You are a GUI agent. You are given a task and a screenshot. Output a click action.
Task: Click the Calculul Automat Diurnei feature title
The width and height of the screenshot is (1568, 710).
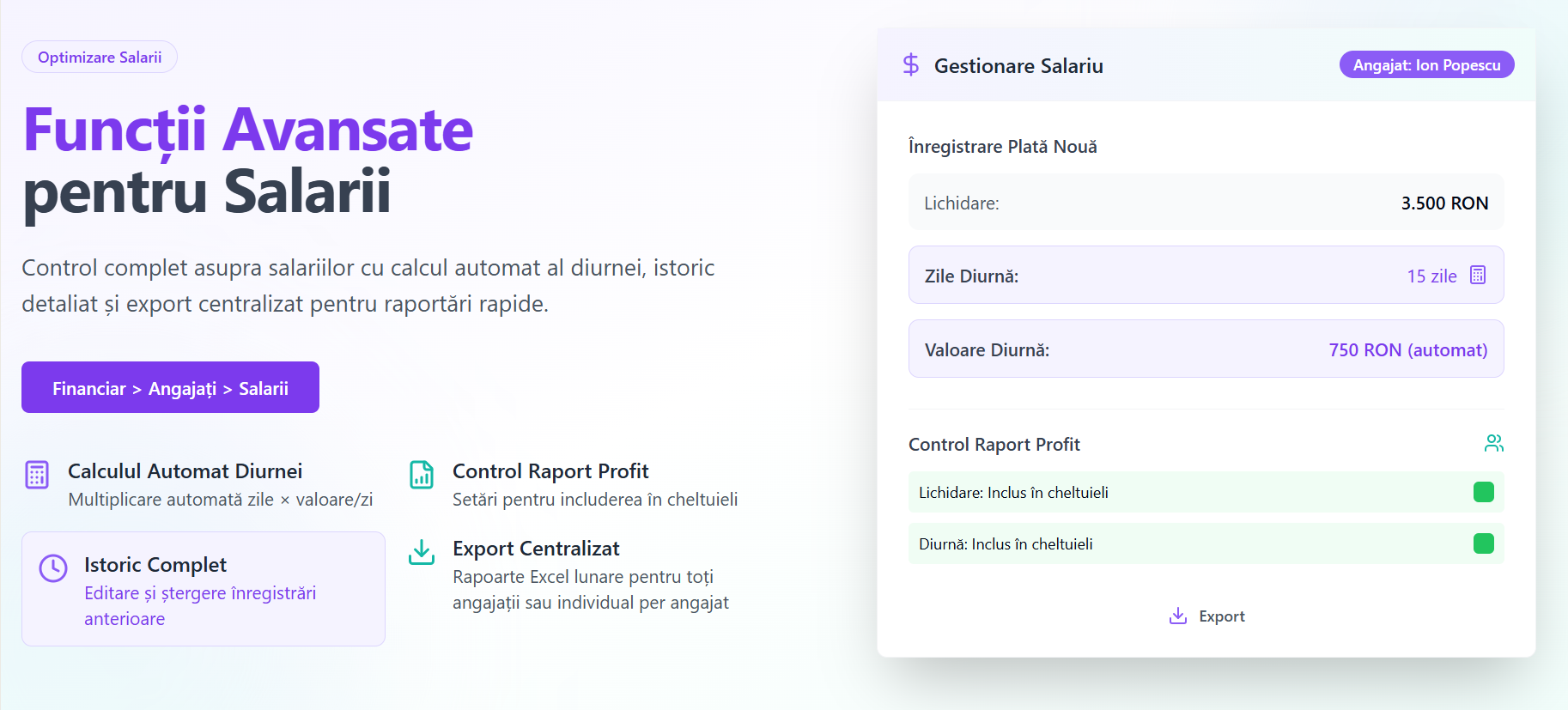tap(185, 471)
